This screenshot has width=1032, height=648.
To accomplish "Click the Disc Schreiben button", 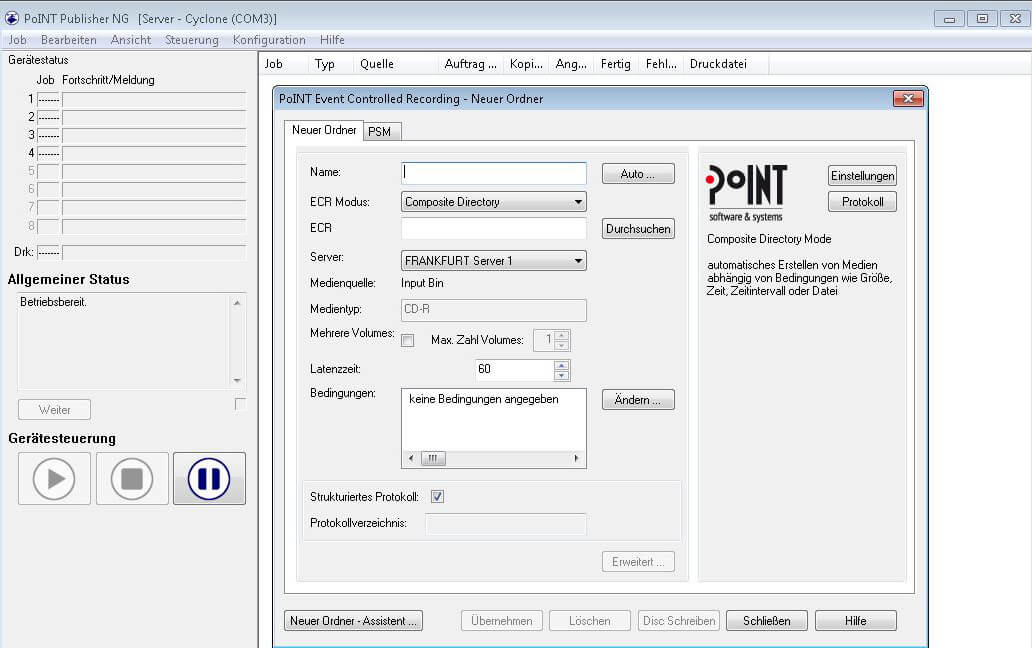I will [x=679, y=620].
